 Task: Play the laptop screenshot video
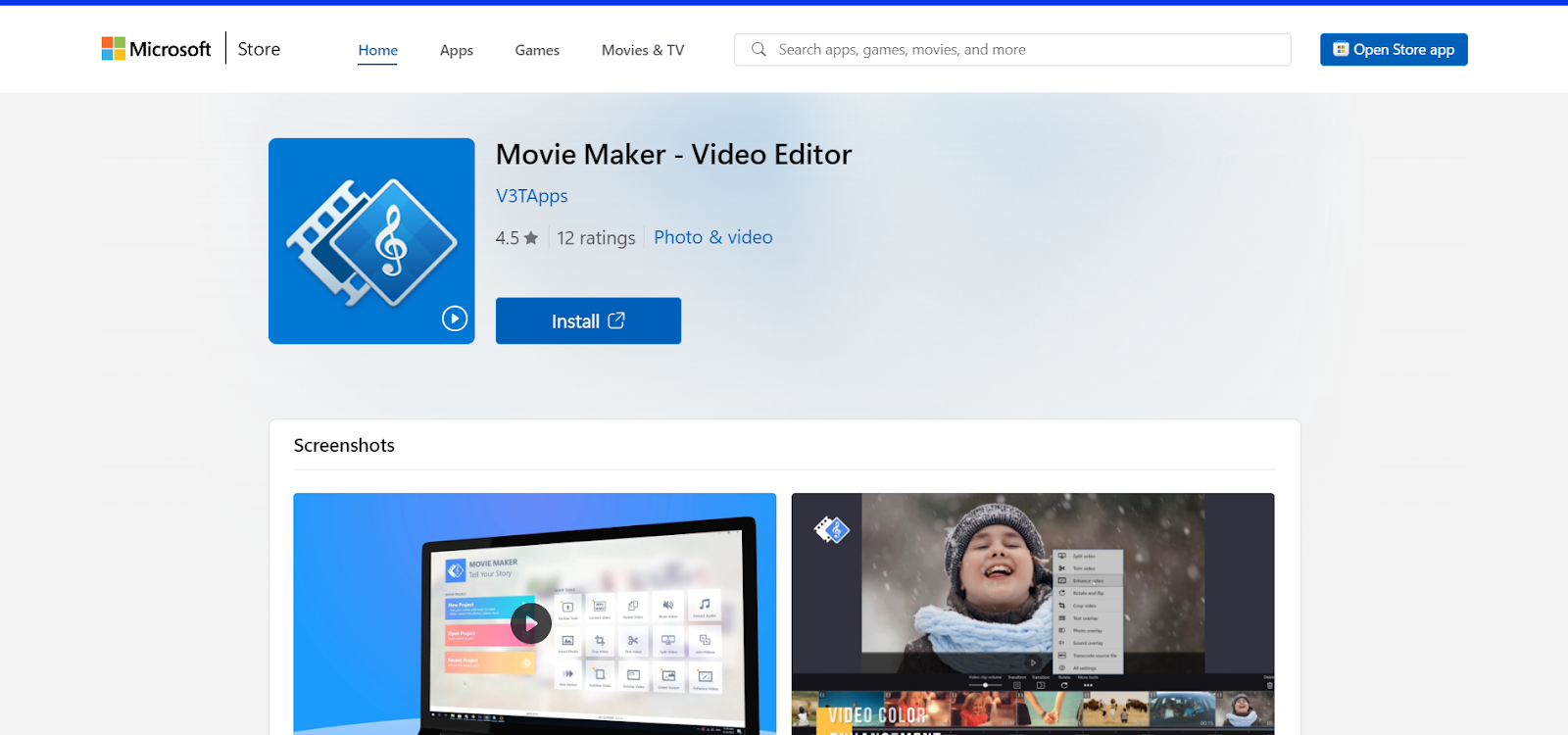tap(531, 623)
